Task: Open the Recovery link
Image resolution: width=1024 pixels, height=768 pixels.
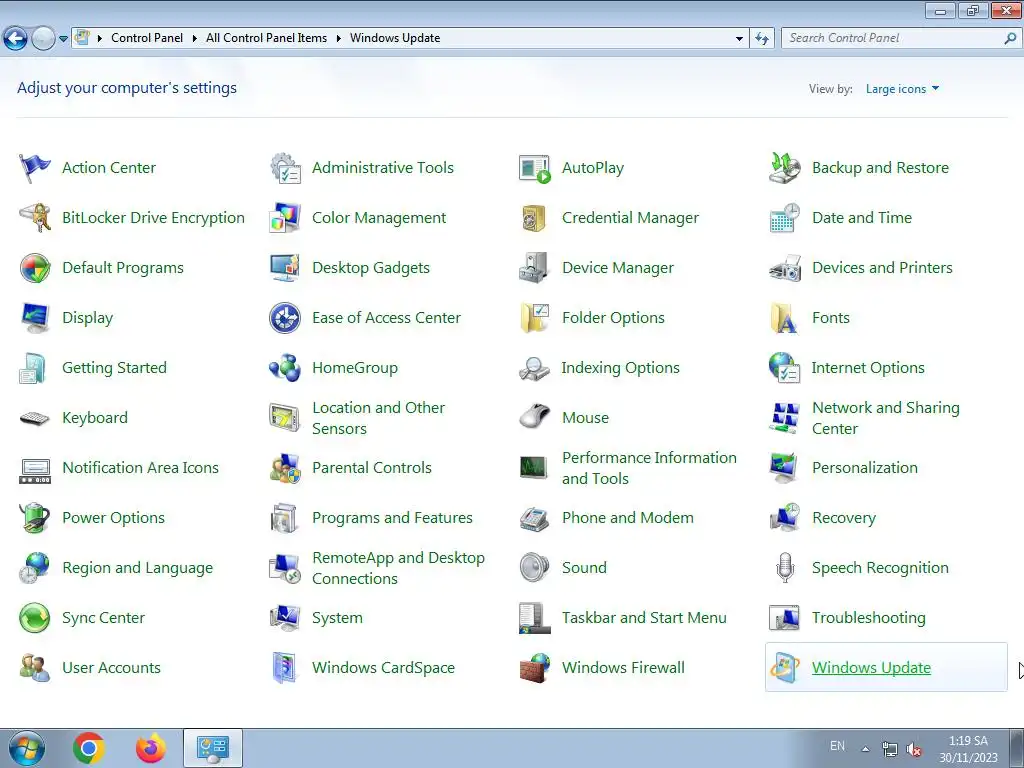Action: coord(844,518)
